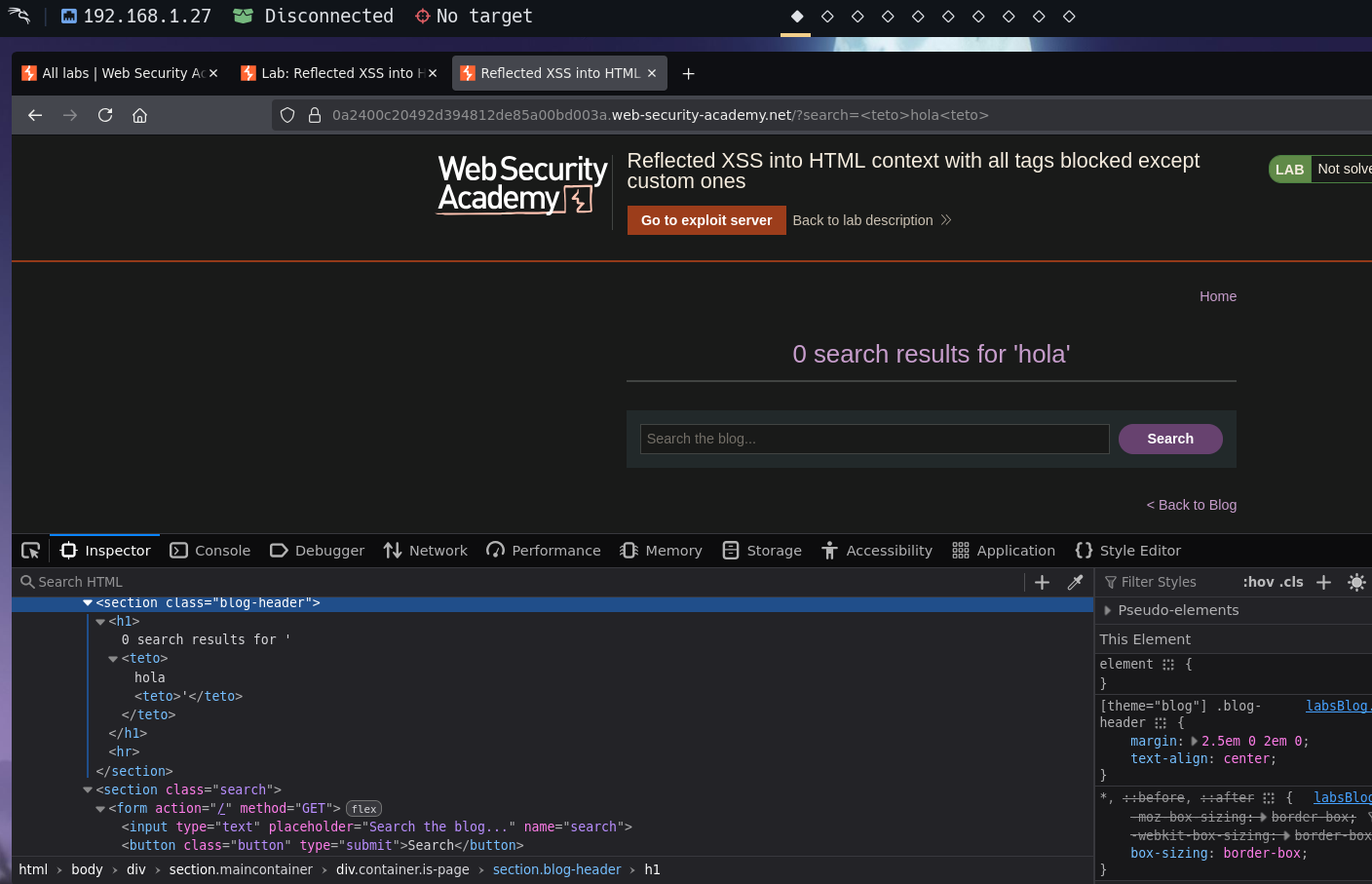The image size is (1372, 884).
Task: Close the active 'Reflected XSS into HTML' tab
Action: coord(652,73)
